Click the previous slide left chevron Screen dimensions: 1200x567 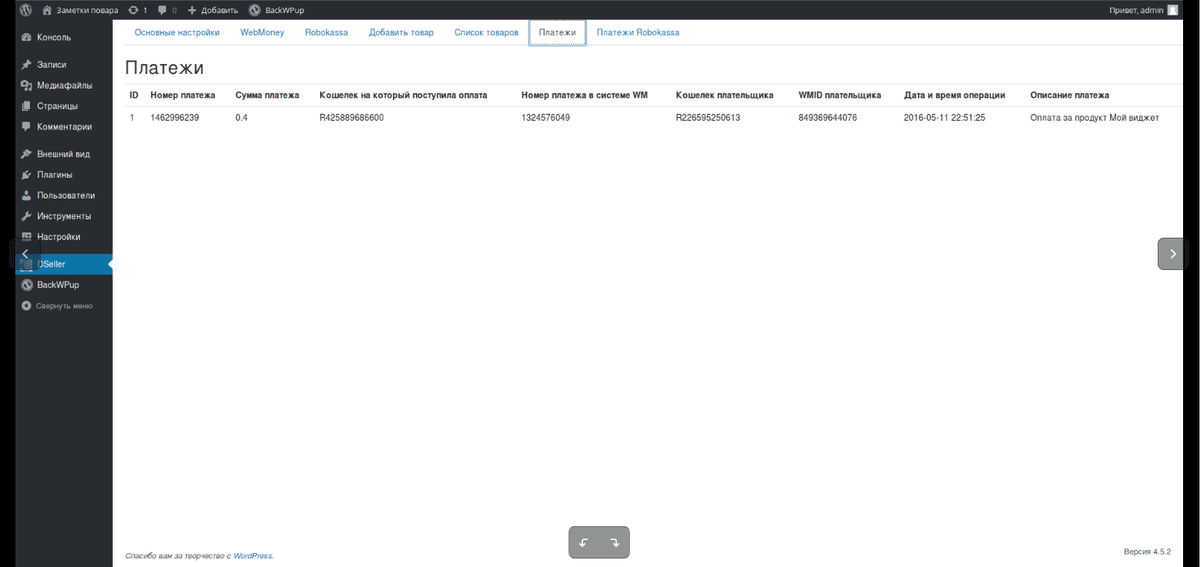pyautogui.click(x=25, y=254)
